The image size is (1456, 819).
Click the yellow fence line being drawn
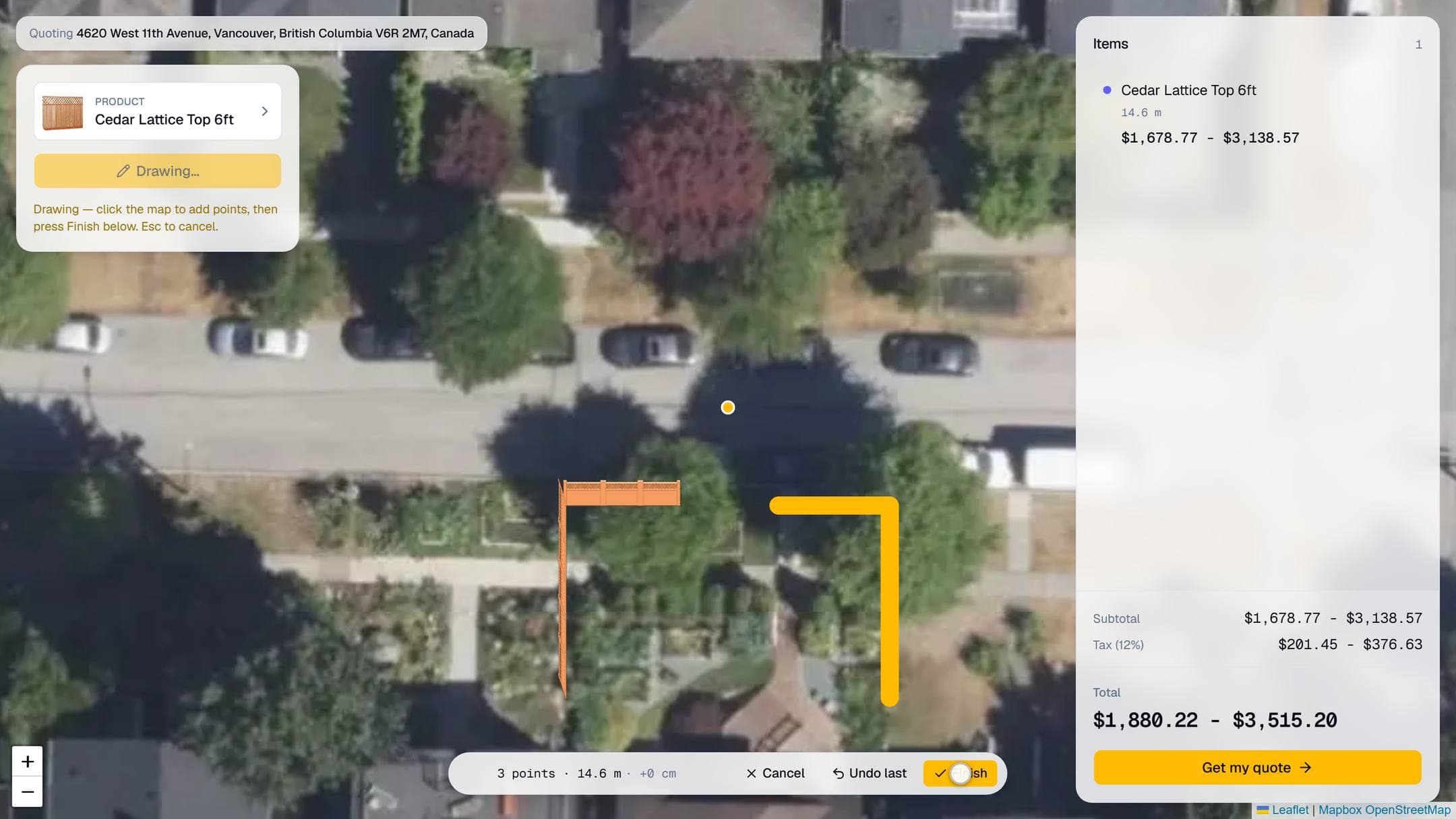click(x=889, y=600)
